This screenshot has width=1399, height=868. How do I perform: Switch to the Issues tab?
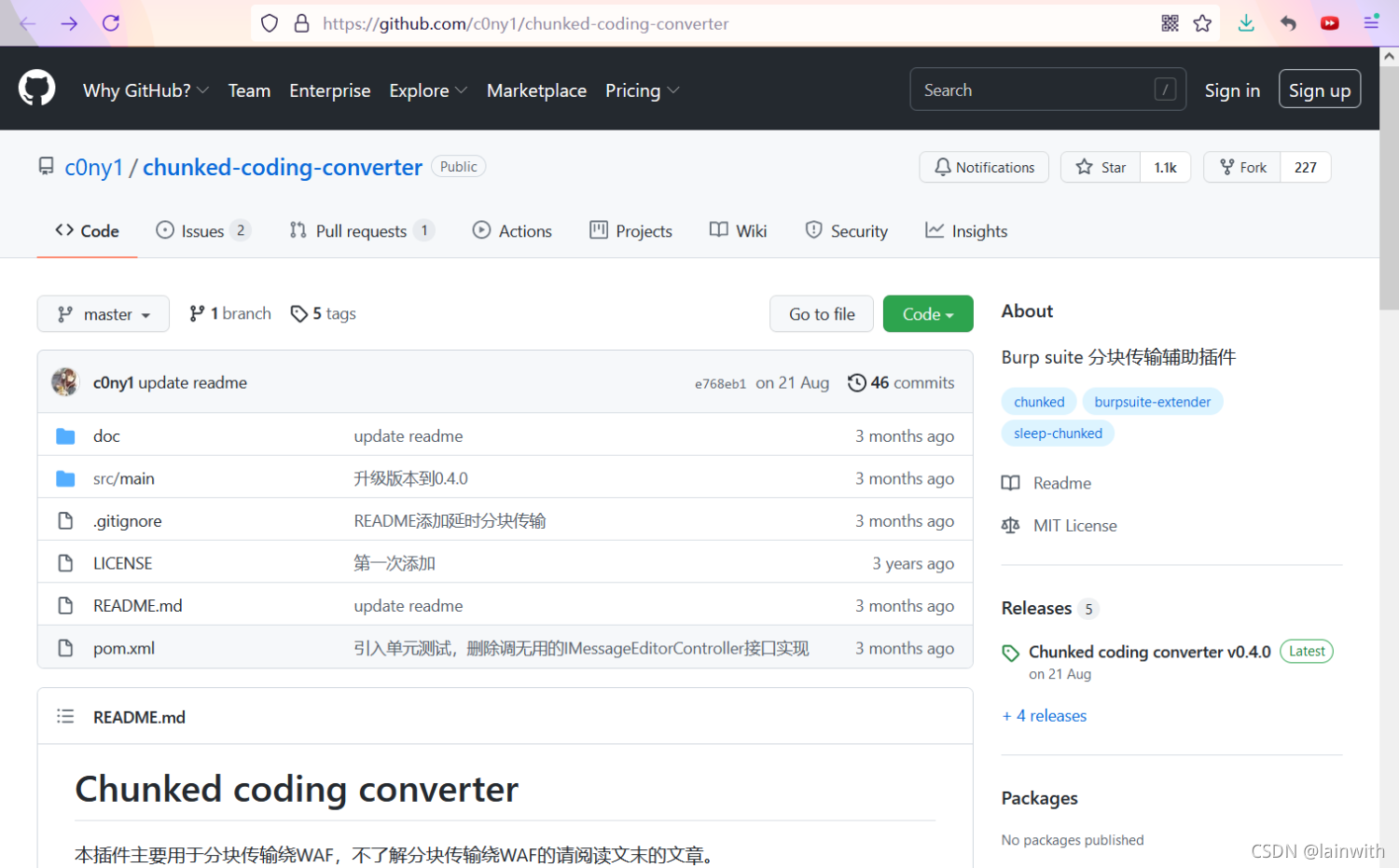[203, 231]
